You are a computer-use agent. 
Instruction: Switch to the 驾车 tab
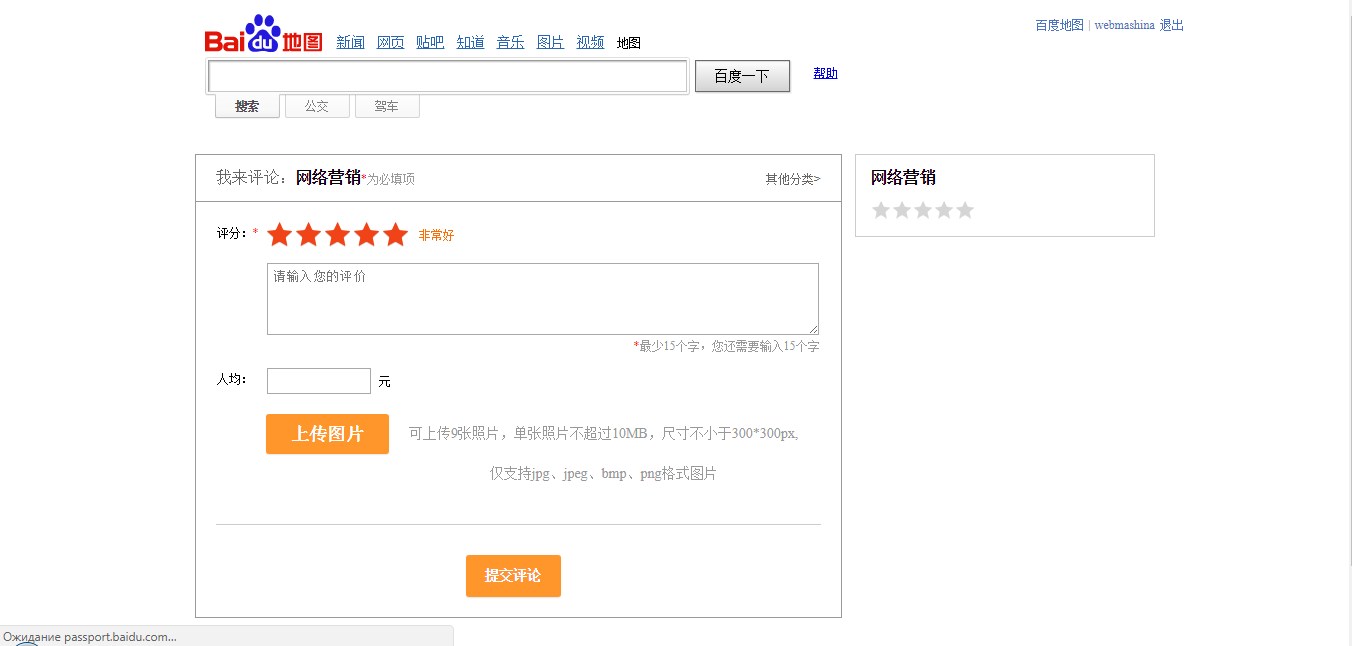click(387, 106)
